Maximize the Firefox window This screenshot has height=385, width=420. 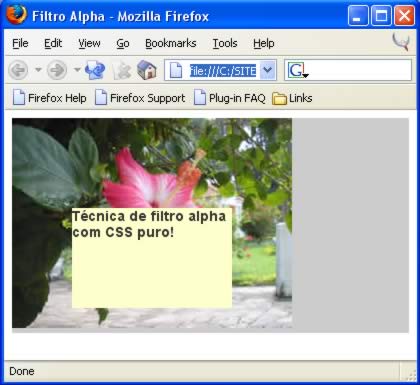tap(381, 15)
